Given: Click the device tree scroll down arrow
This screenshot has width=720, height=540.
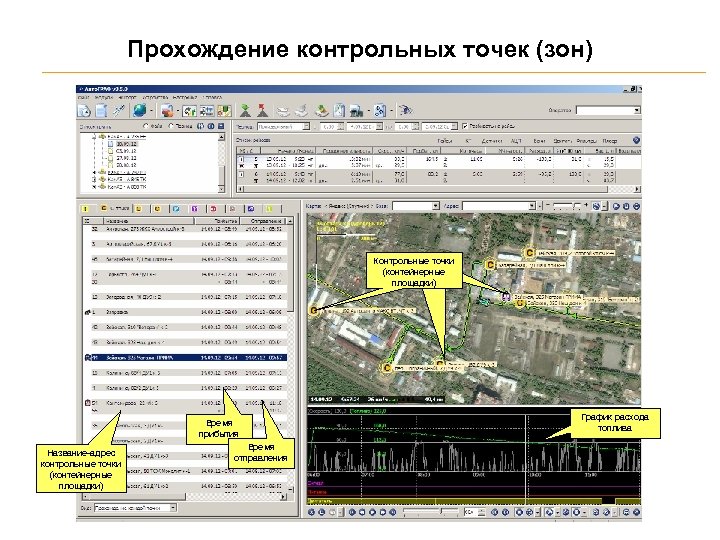Looking at the screenshot, I should click(221, 189).
